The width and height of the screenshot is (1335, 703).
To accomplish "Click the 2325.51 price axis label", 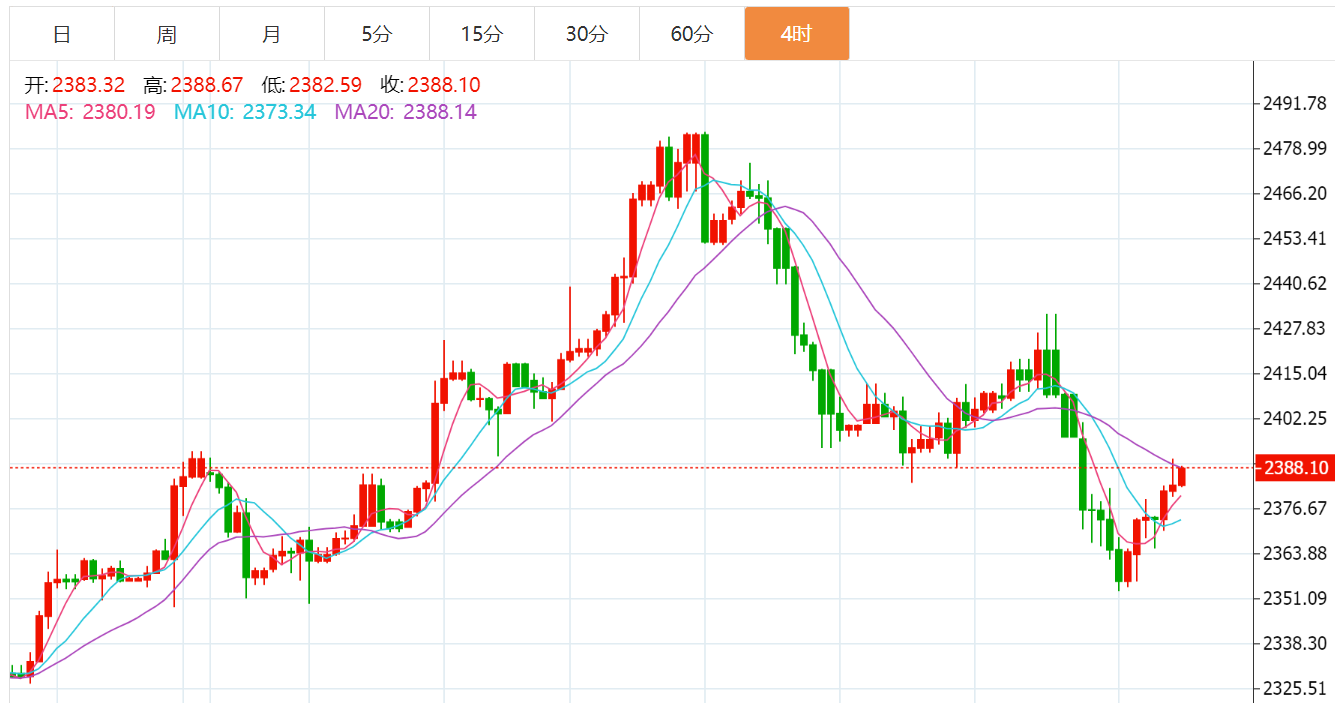I will [x=1296, y=688].
